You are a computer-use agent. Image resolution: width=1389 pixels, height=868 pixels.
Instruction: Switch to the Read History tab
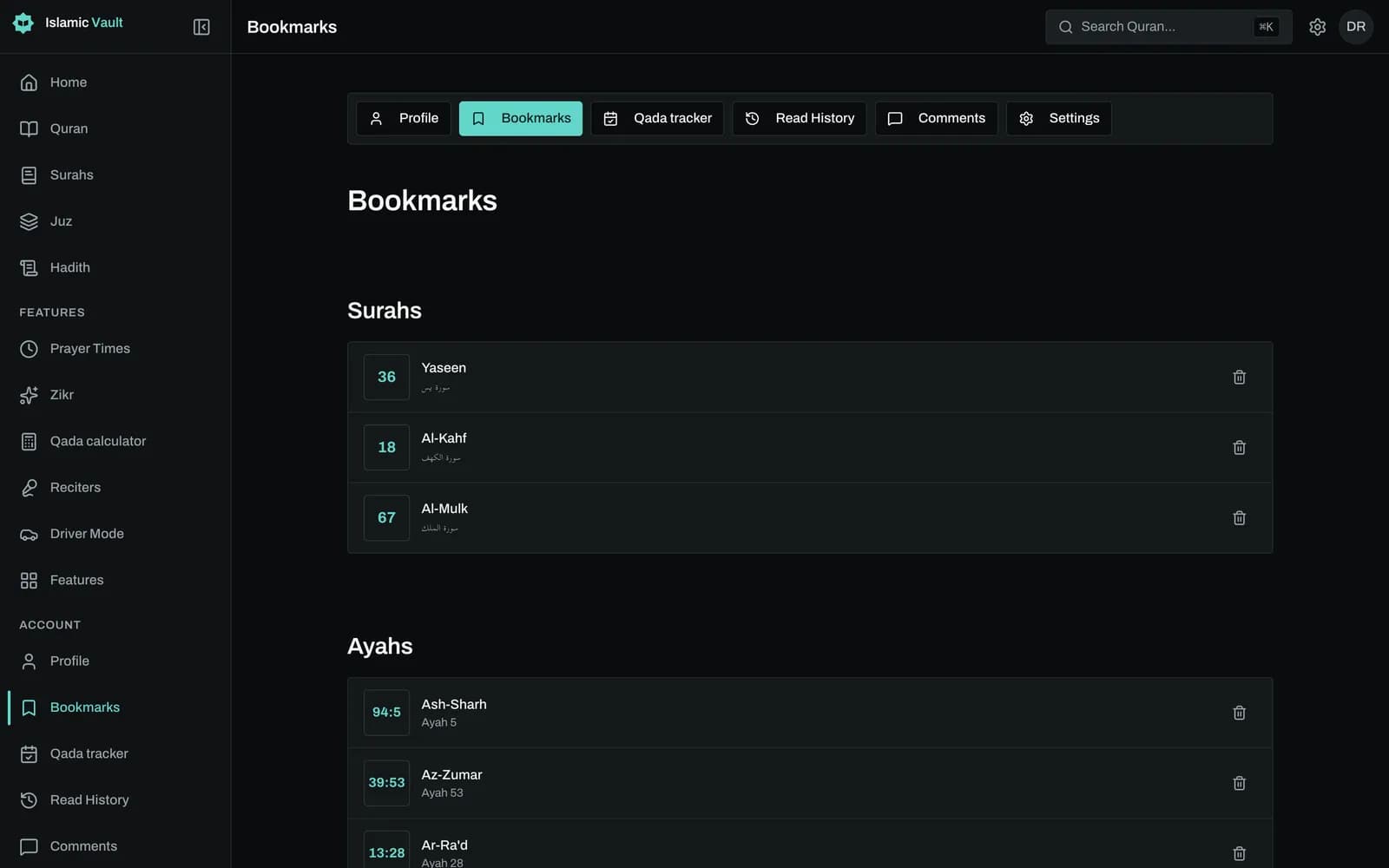click(800, 118)
